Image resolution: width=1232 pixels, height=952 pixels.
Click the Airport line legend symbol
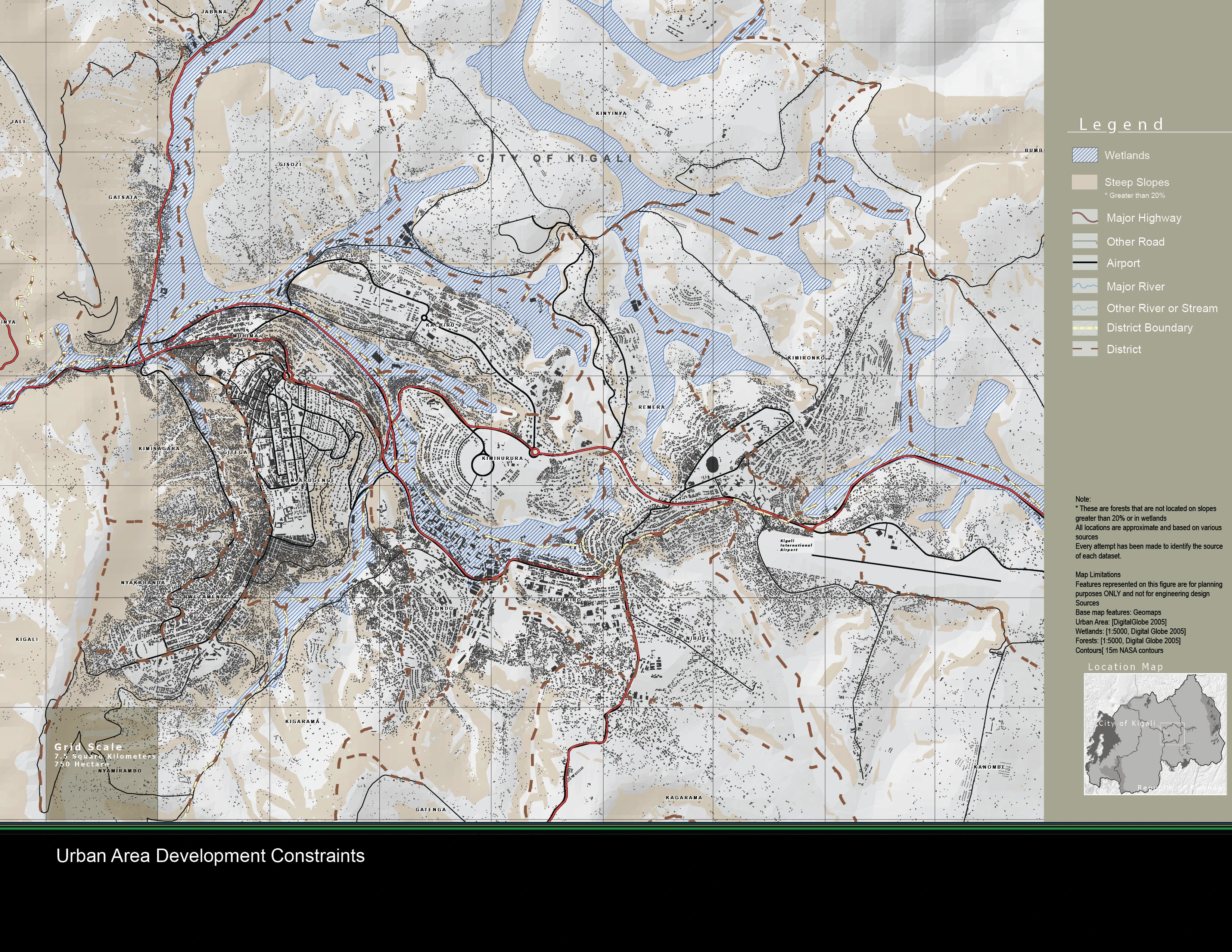(1085, 263)
